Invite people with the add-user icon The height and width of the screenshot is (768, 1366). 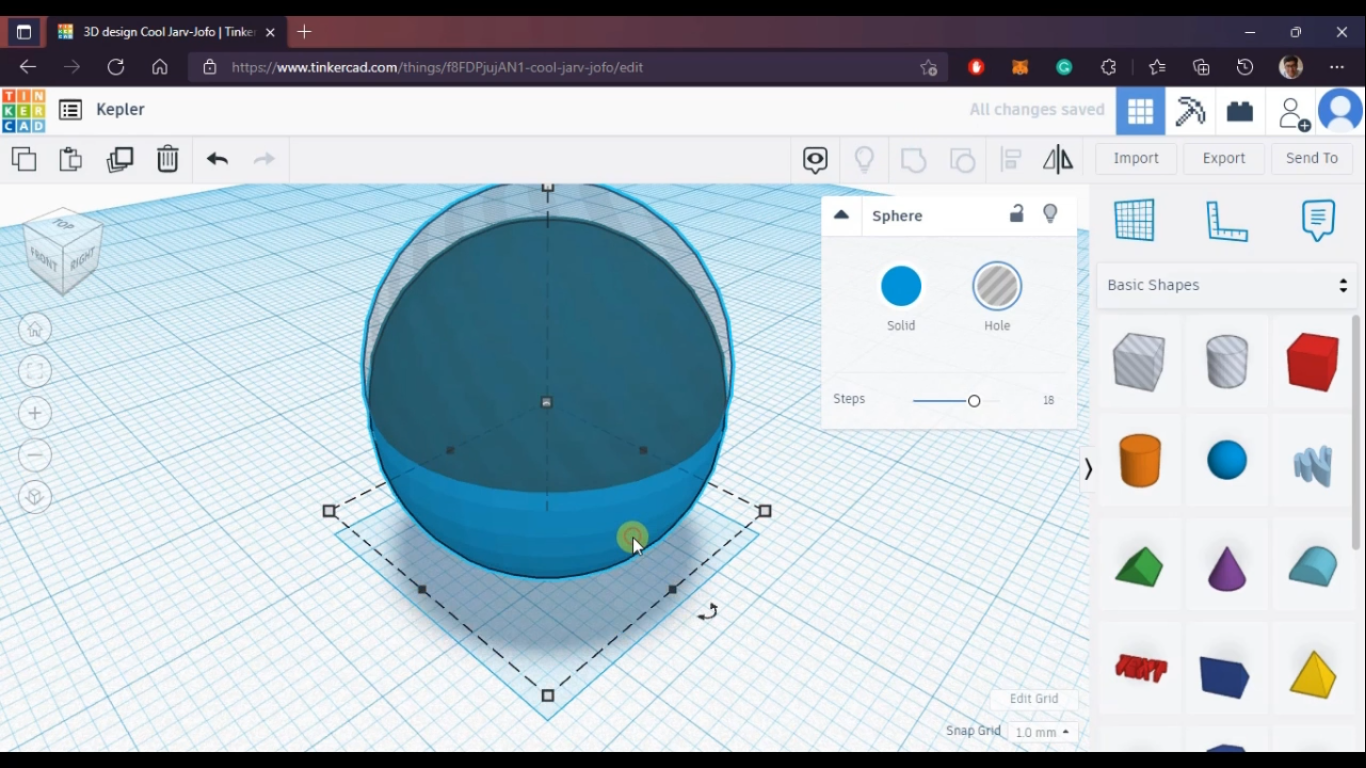point(1294,113)
